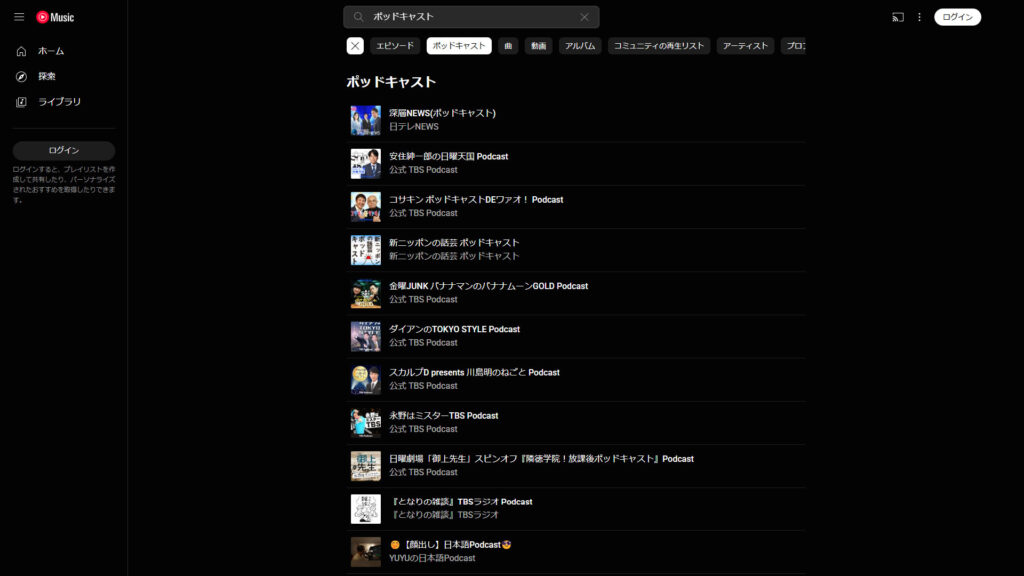Open 日曜劇場「御上先生」スピンオフ podcast title
The image size is (1024, 576).
coord(541,458)
